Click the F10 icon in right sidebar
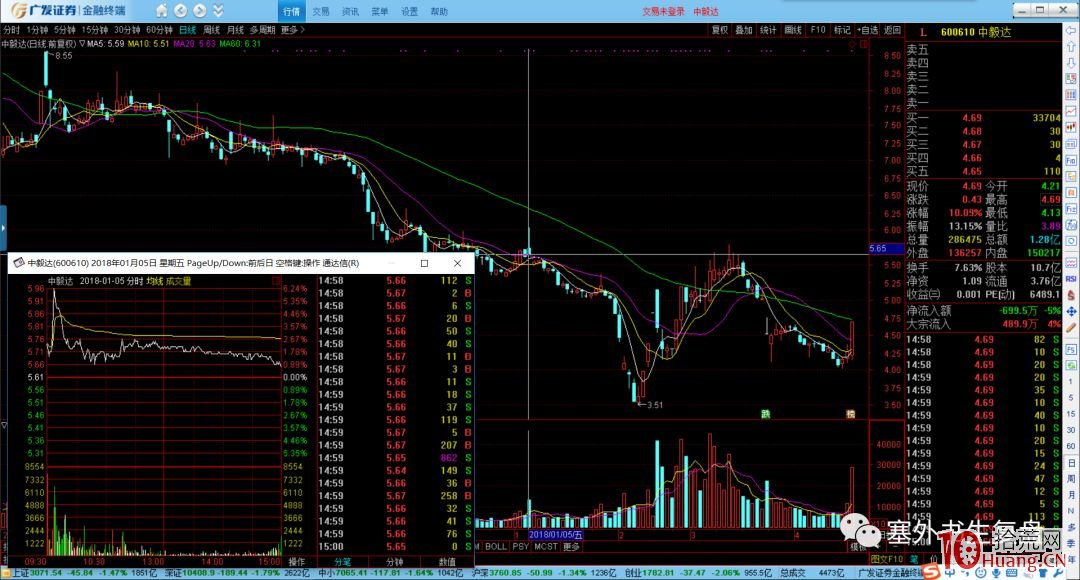Viewport: 1080px width, 580px height. click(1071, 160)
